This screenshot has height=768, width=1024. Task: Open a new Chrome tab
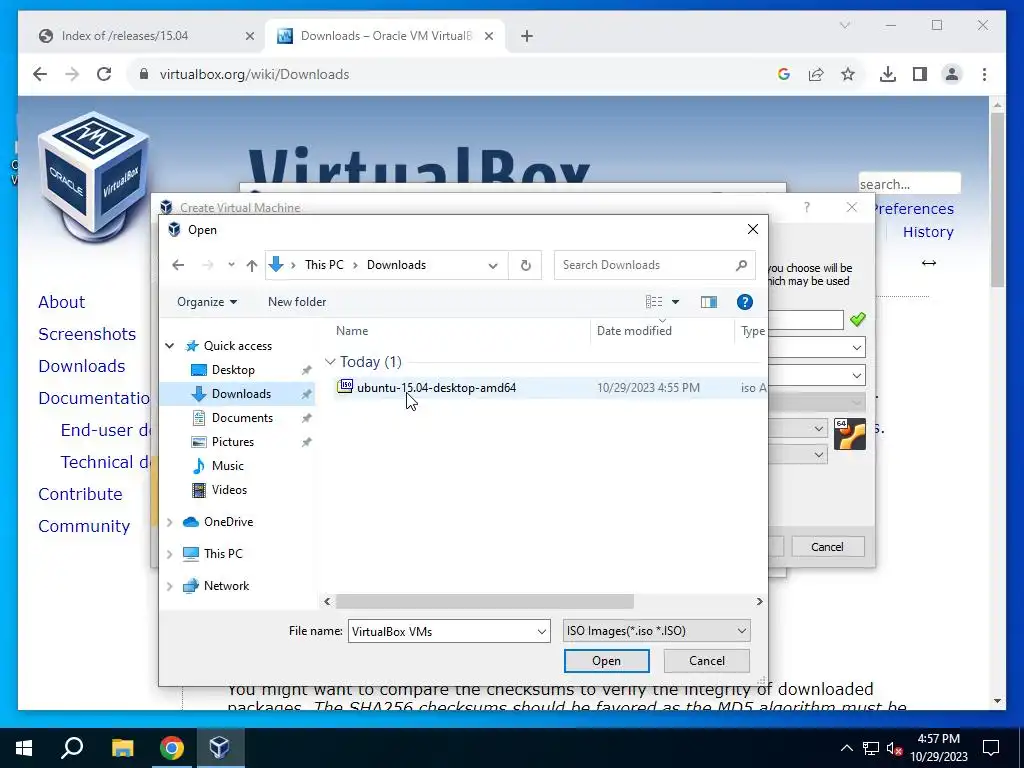tap(527, 36)
